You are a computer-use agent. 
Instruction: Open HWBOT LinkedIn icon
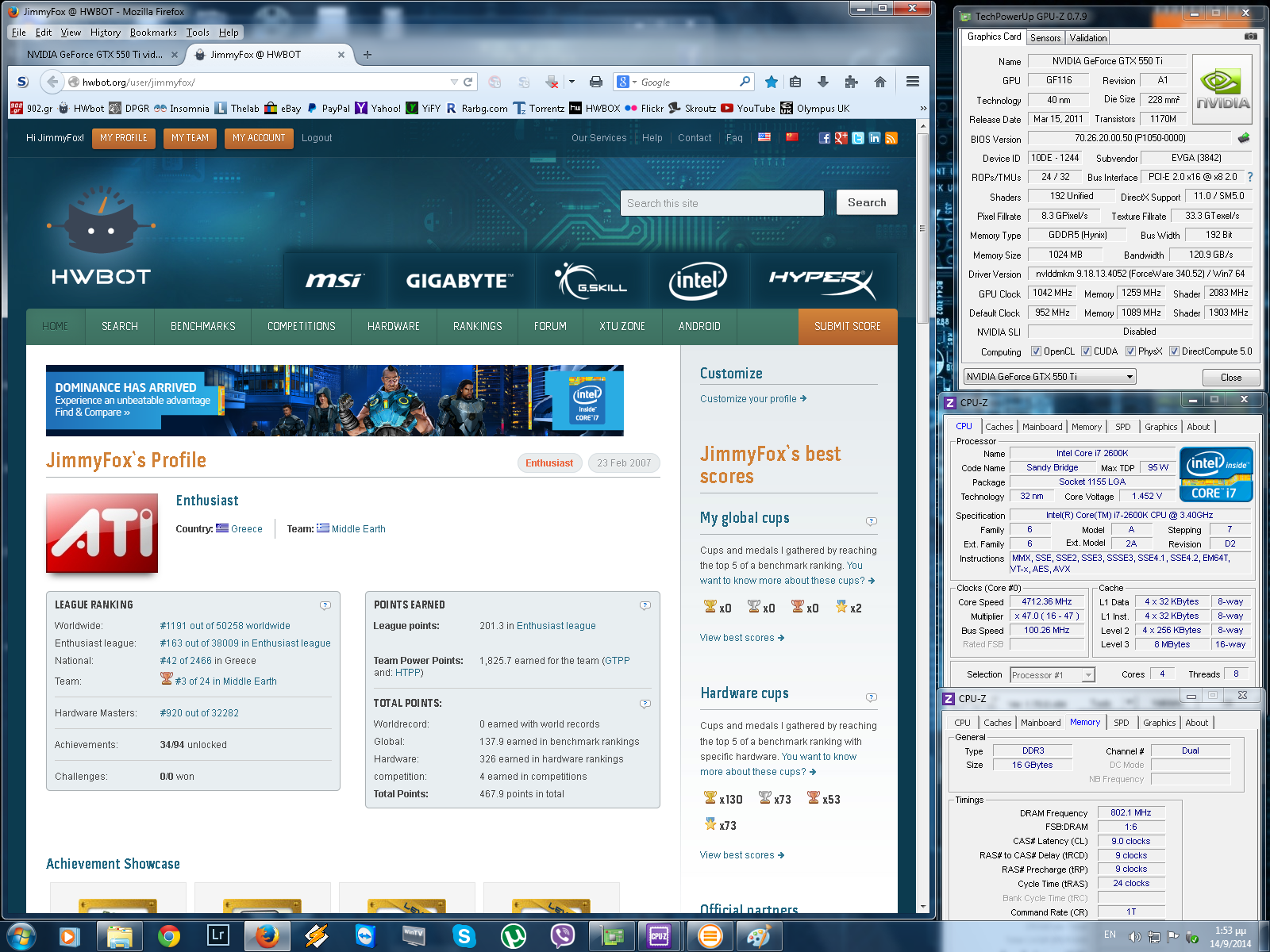[x=875, y=138]
